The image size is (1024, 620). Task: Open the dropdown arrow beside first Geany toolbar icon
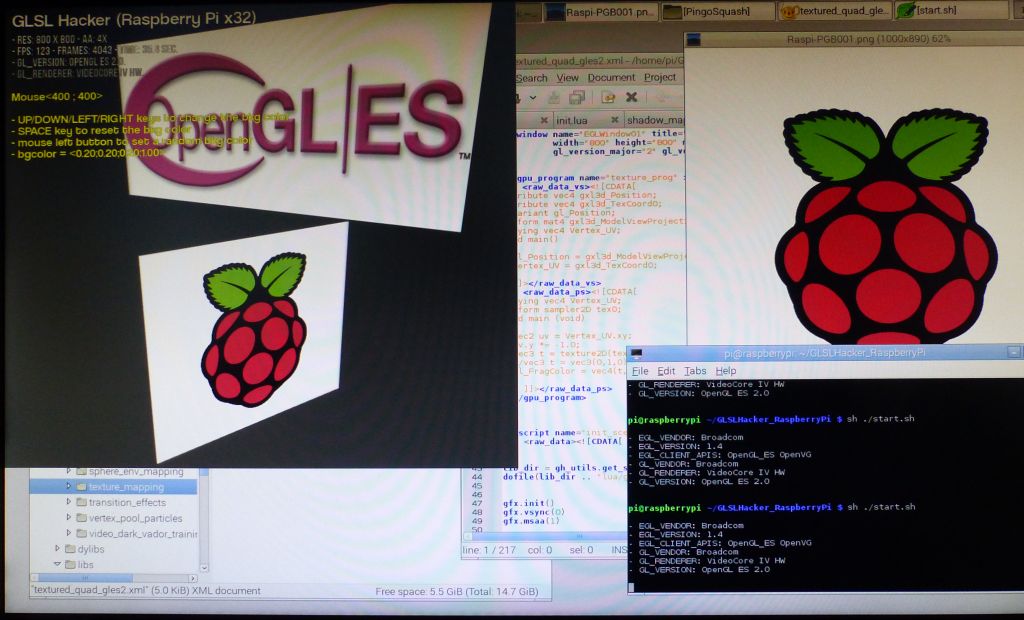click(x=533, y=97)
